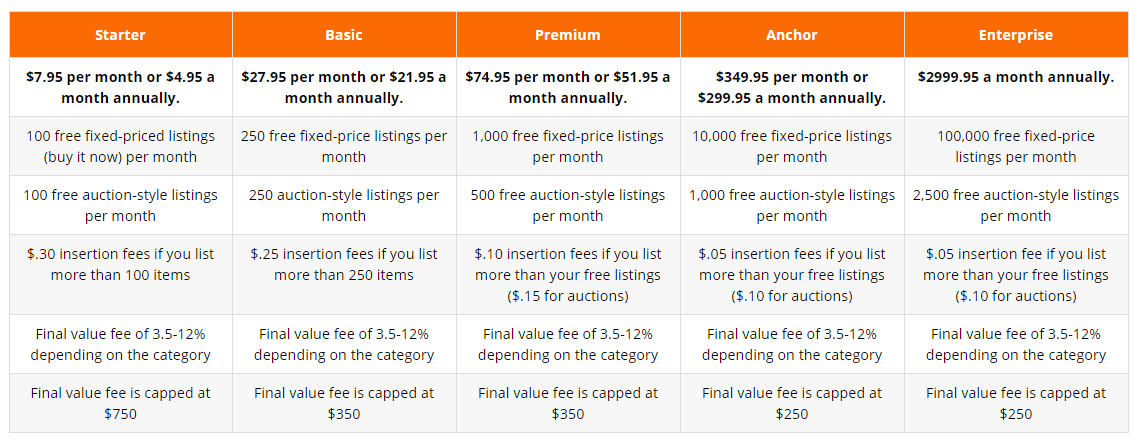Click the Anchor $349.95 price cell

point(792,87)
